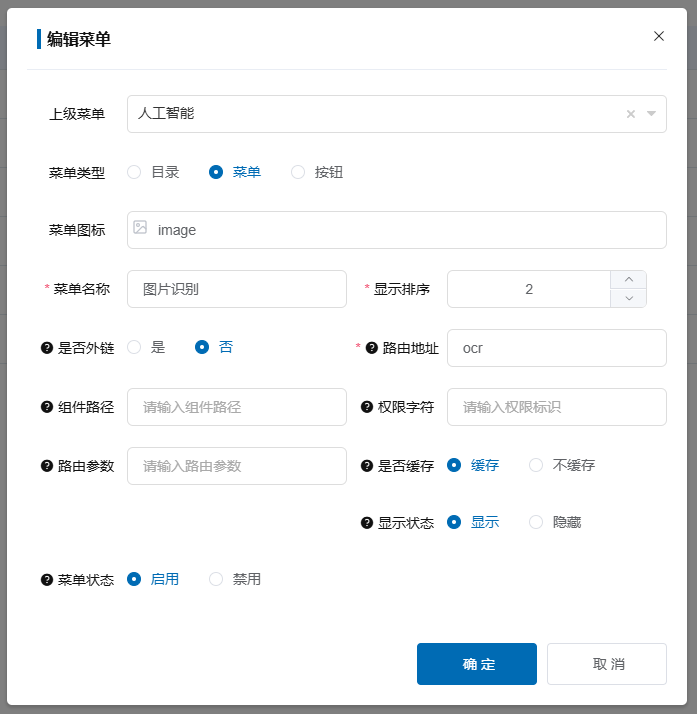This screenshot has width=697, height=714.
Task: Click the help icon next to 组件路径
Action: click(x=47, y=407)
